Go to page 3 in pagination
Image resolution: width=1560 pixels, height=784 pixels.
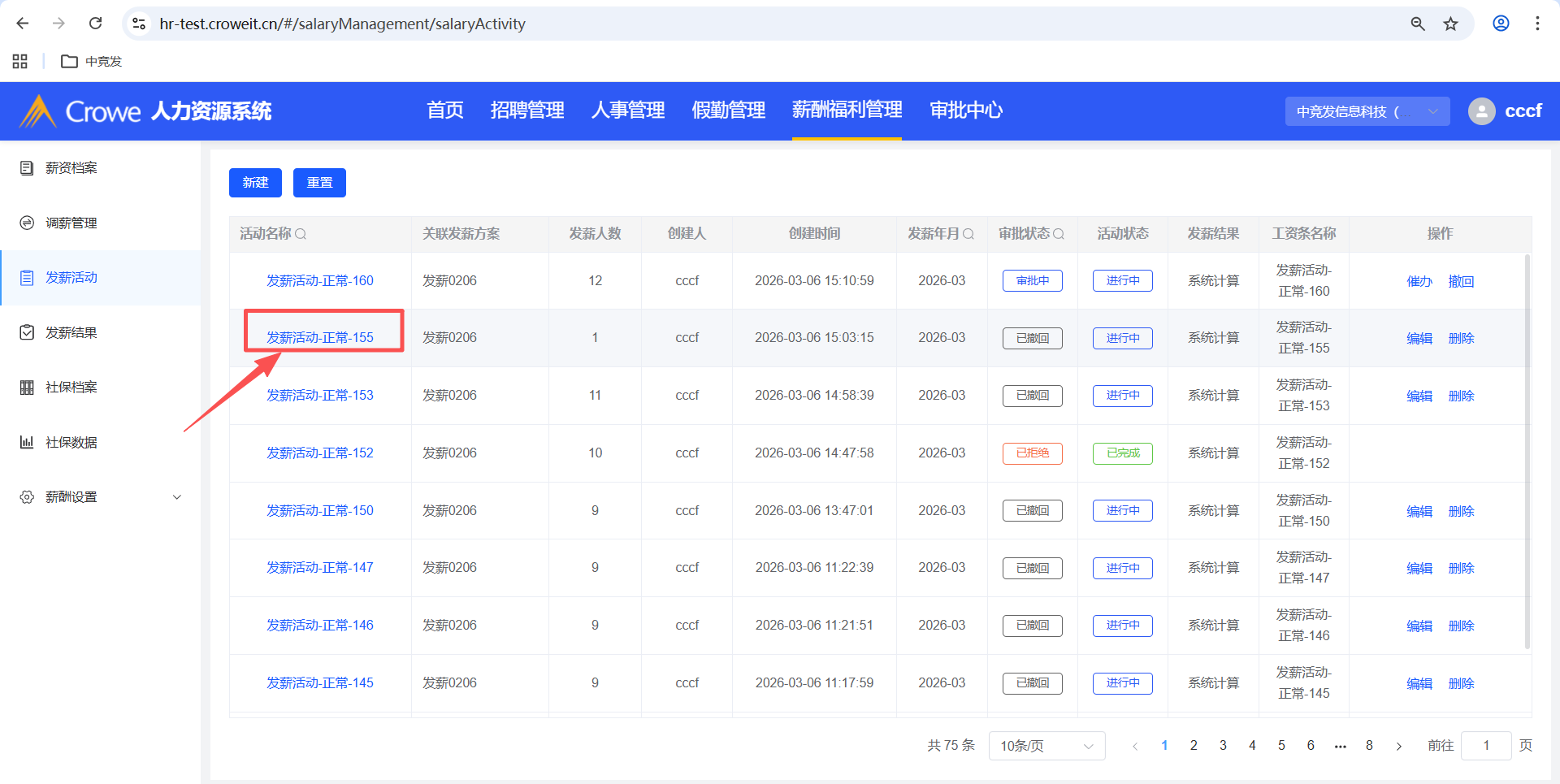point(1223,746)
